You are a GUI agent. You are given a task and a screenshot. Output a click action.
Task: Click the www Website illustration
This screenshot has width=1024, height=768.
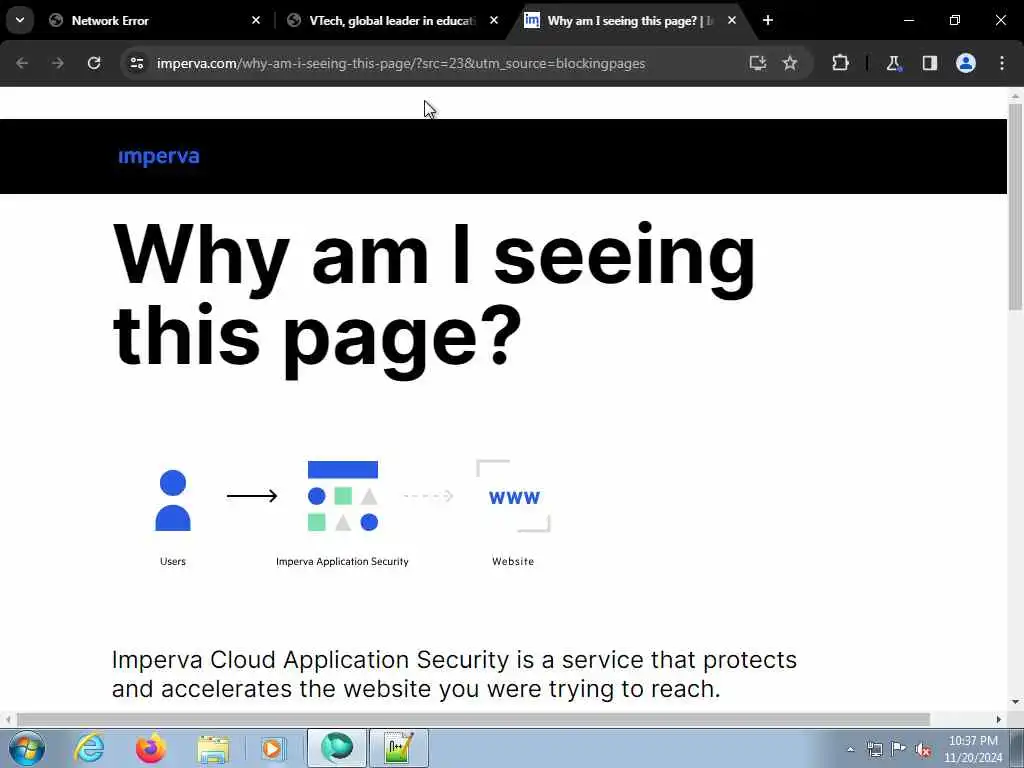[x=513, y=496]
